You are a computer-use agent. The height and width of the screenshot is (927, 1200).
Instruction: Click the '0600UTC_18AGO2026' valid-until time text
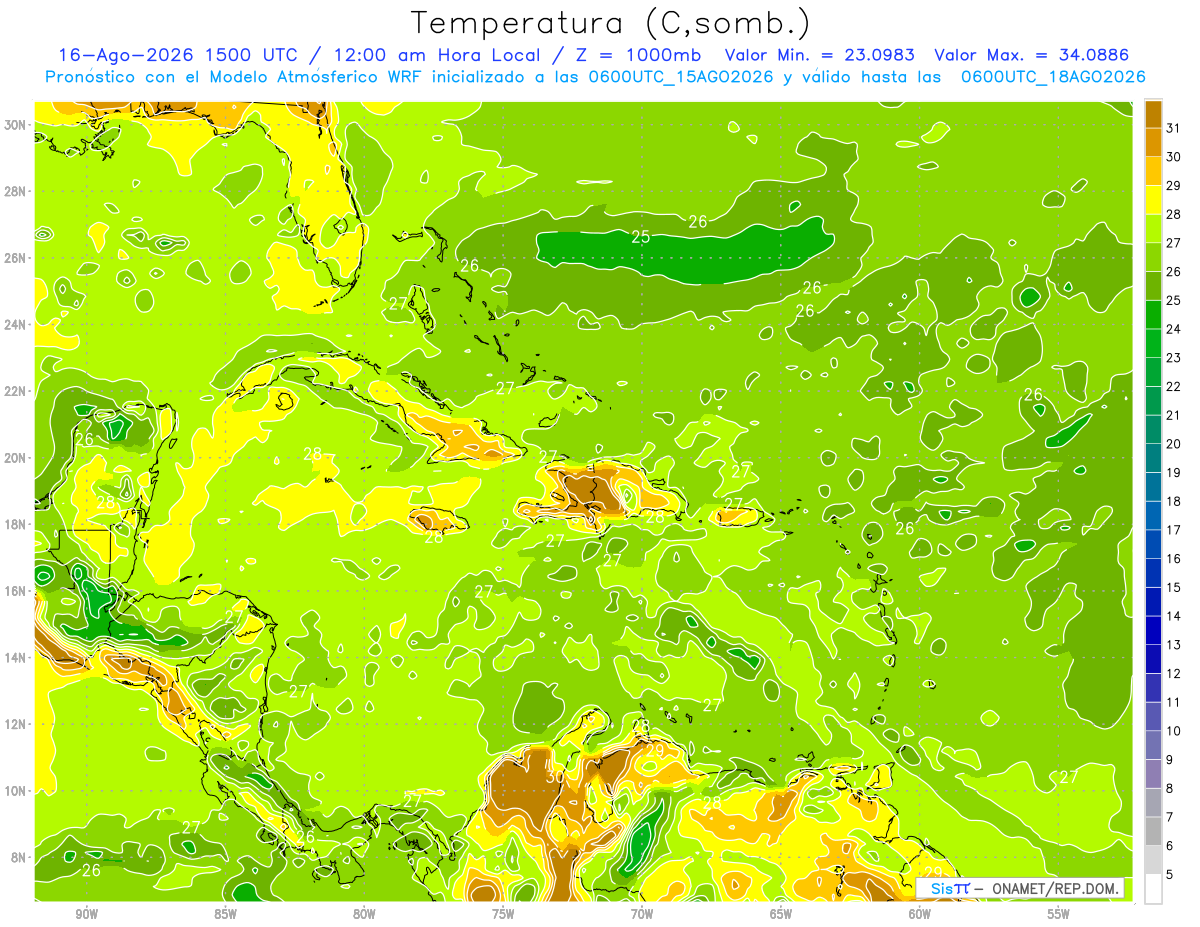click(1053, 77)
